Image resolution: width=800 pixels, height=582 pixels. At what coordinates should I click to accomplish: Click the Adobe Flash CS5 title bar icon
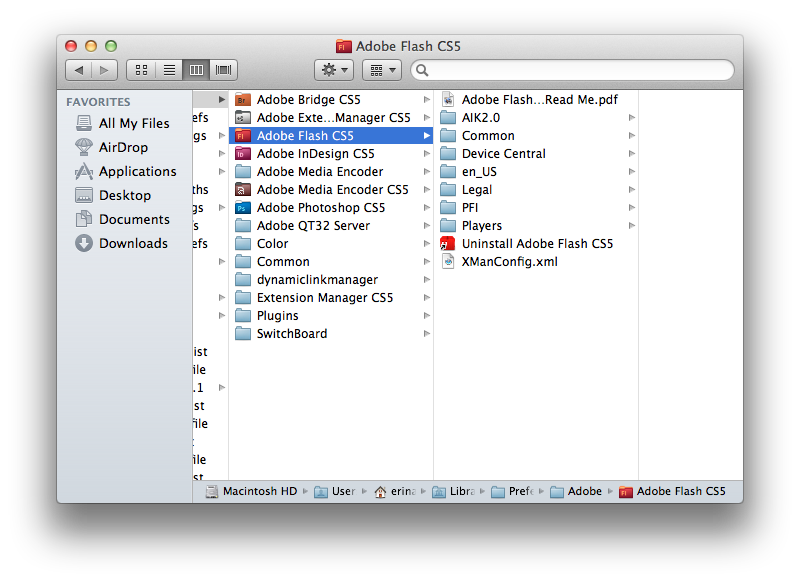344,46
